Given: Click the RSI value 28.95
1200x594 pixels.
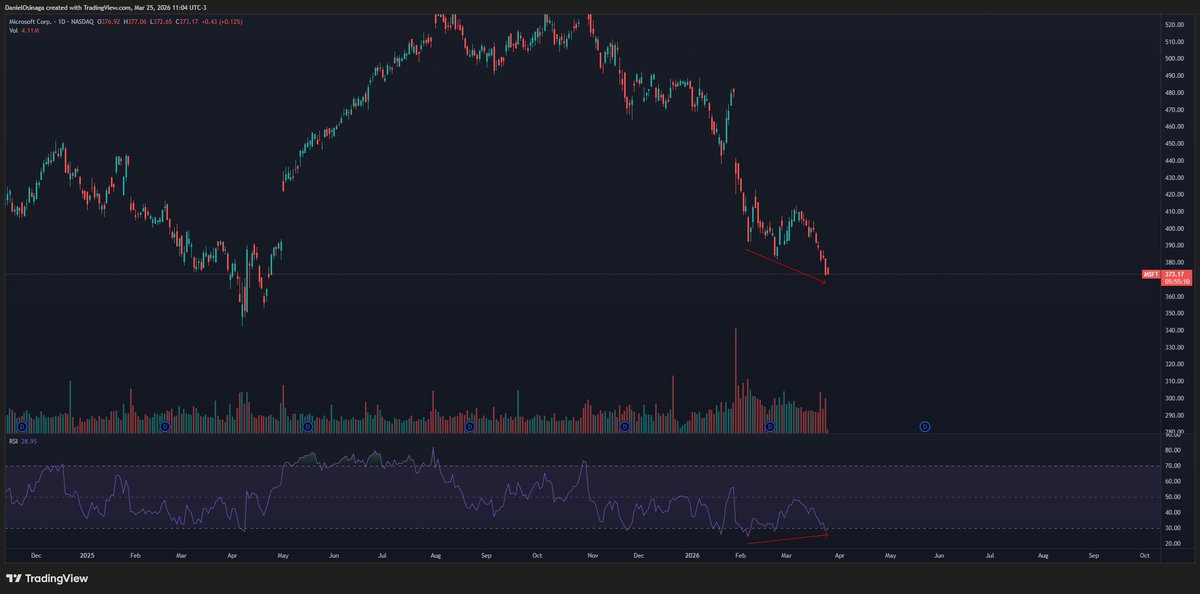Looking at the screenshot, I should tap(30, 440).
